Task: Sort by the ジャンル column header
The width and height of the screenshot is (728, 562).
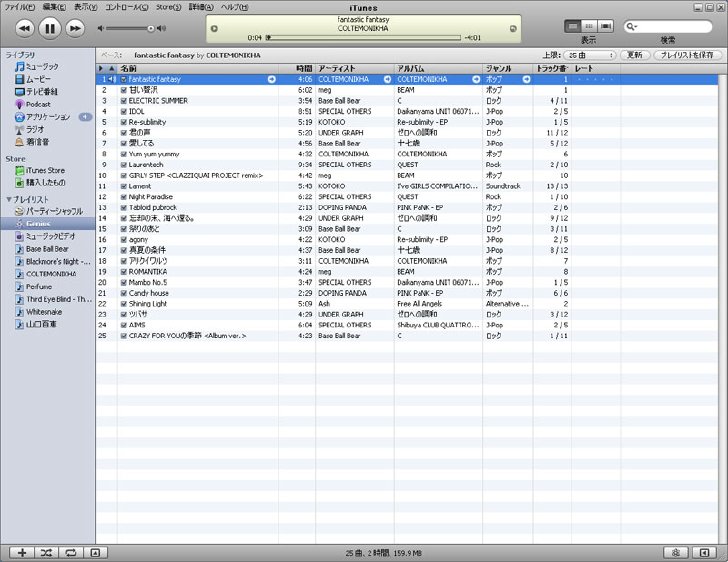Action: click(x=507, y=69)
